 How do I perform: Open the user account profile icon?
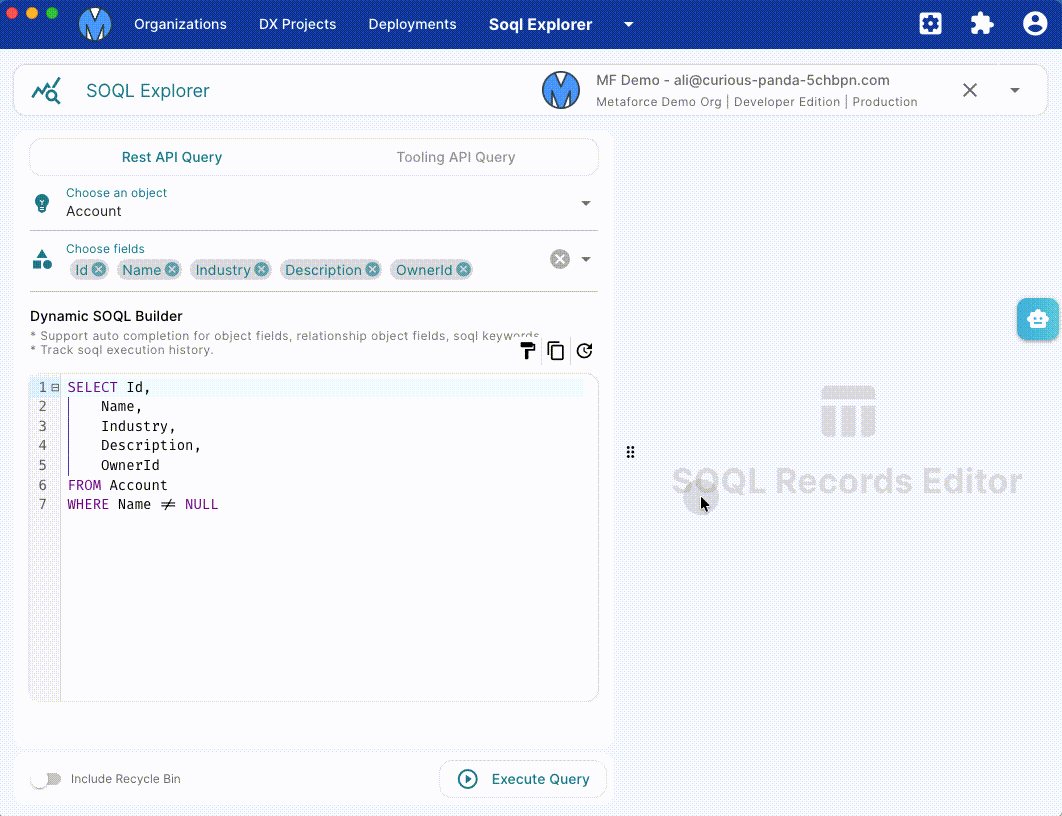click(x=1034, y=24)
